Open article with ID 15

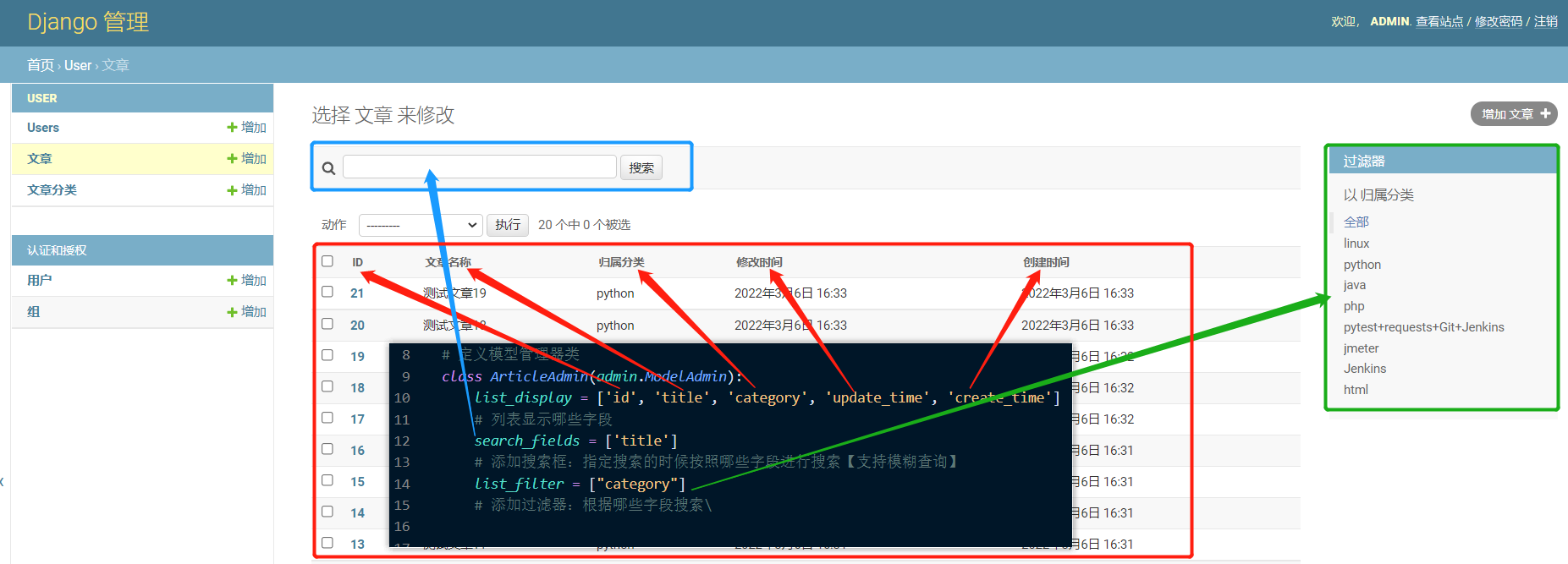[357, 482]
